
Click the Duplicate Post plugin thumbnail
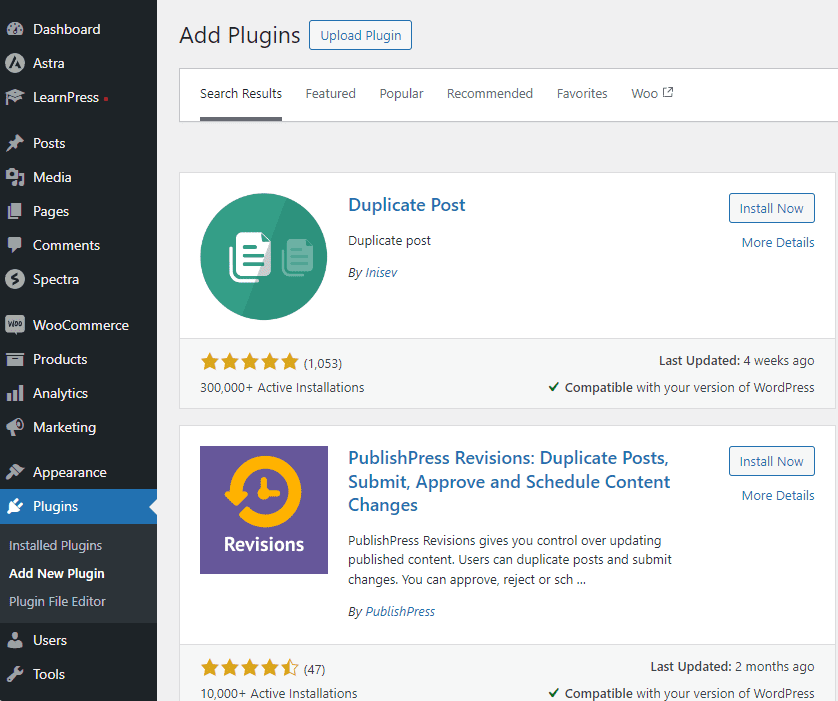click(264, 256)
